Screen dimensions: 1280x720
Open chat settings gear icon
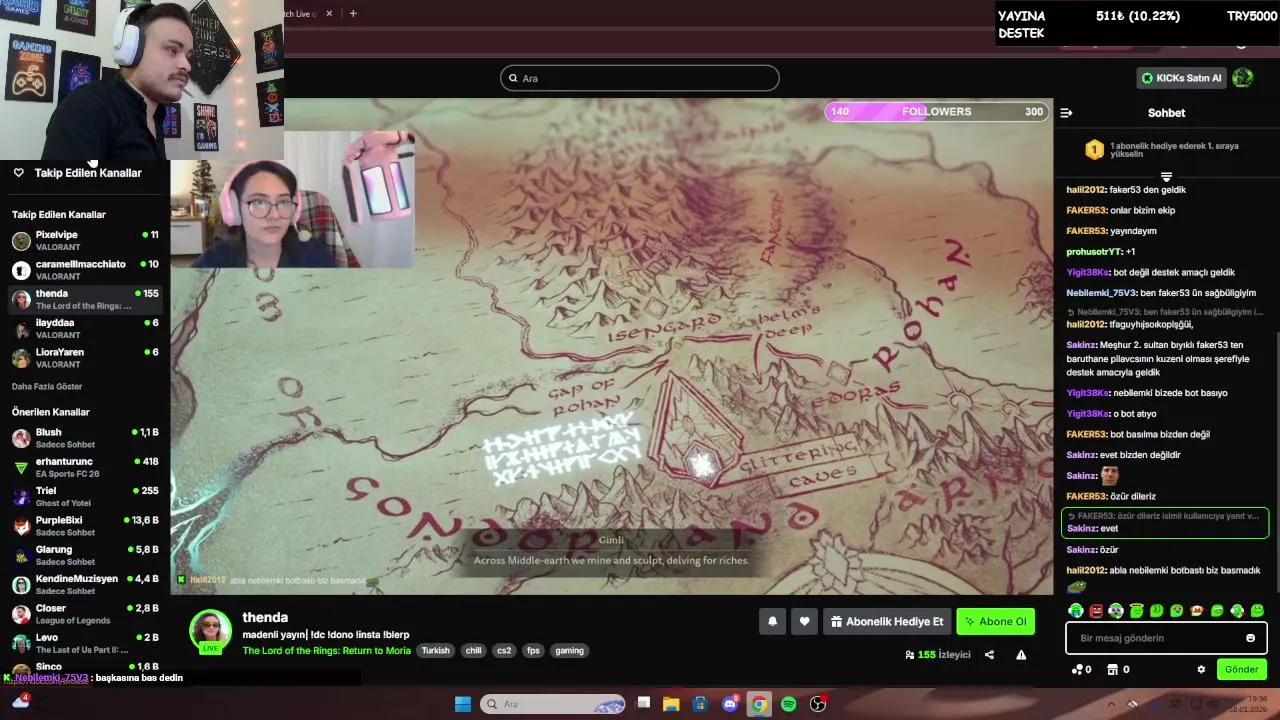[x=1201, y=670]
